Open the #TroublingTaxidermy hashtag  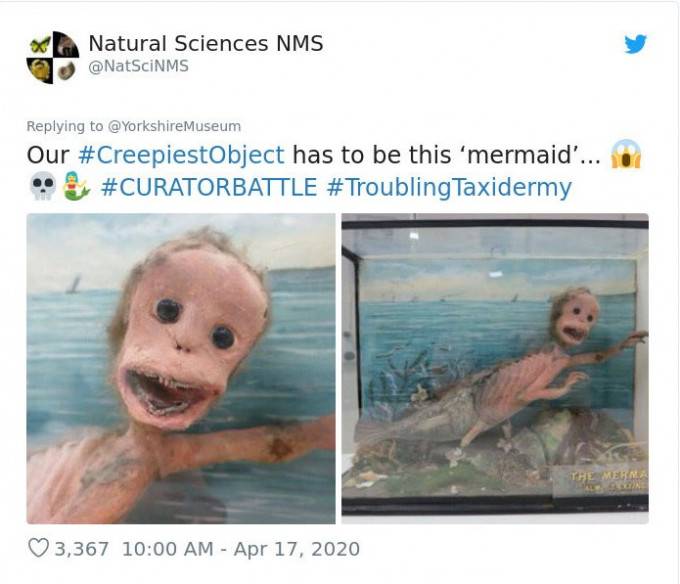[449, 188]
